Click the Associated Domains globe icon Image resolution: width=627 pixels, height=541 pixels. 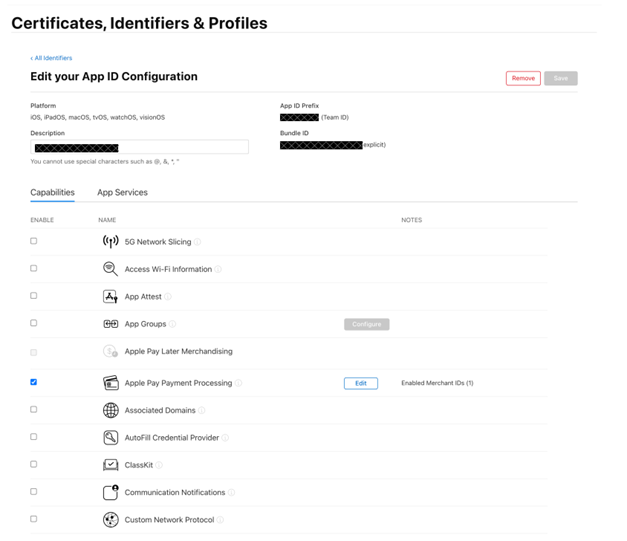pos(111,410)
